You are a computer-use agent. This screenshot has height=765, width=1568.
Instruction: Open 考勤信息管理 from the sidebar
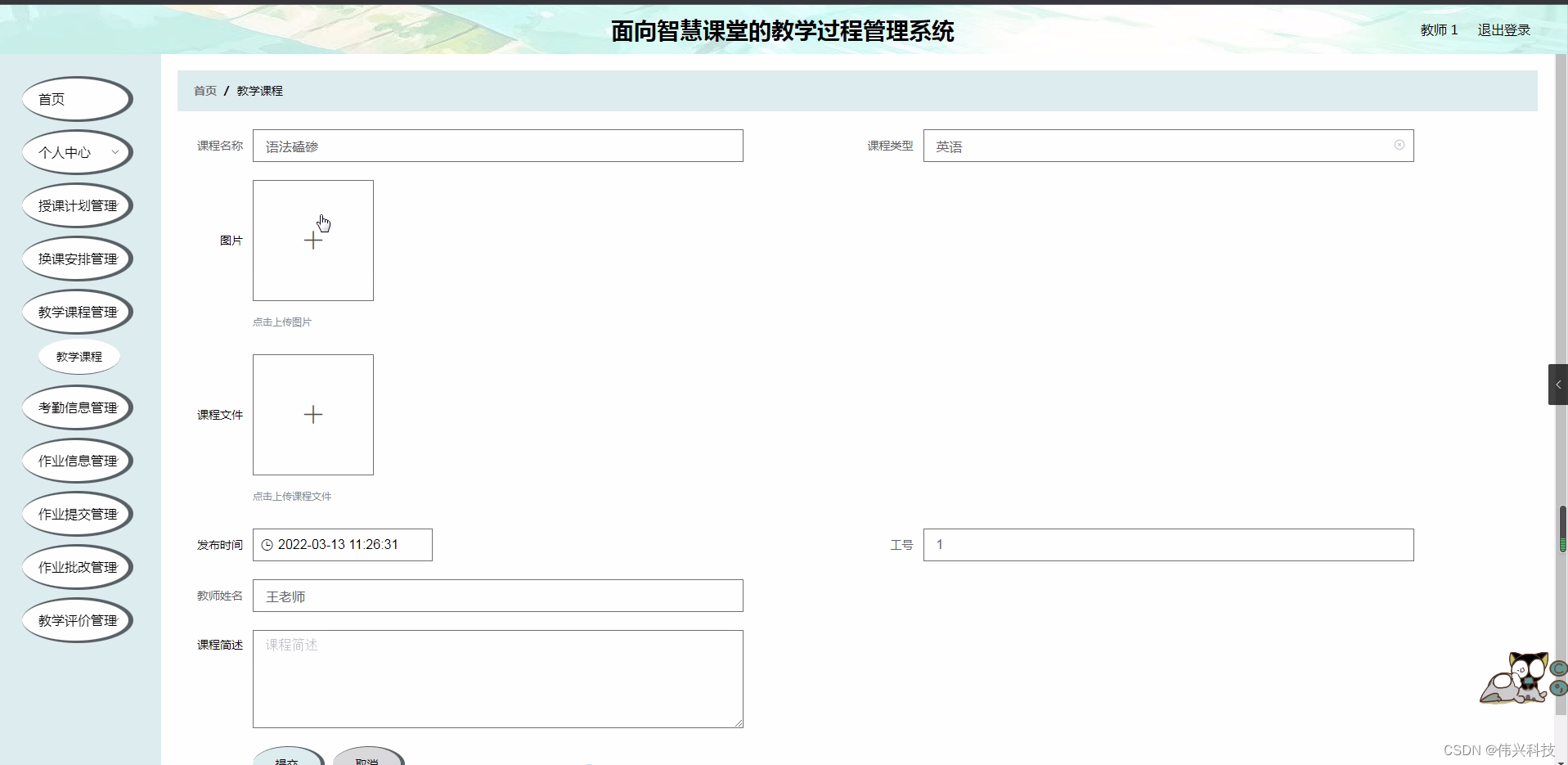[x=78, y=407]
